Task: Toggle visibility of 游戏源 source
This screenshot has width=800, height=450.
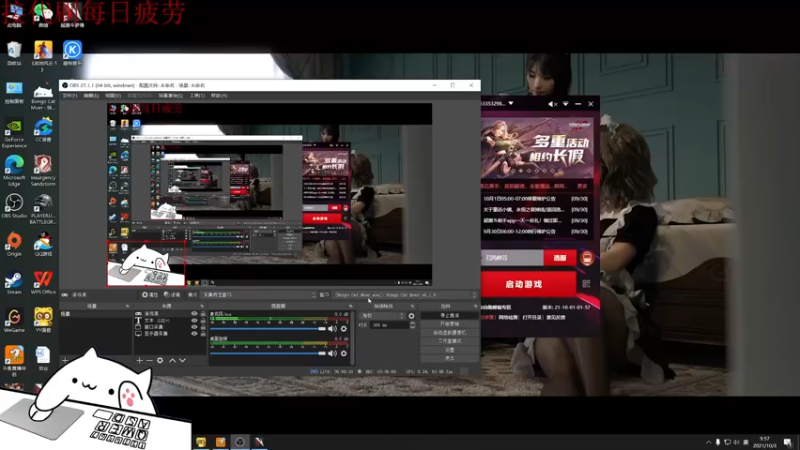Action: 194,314
